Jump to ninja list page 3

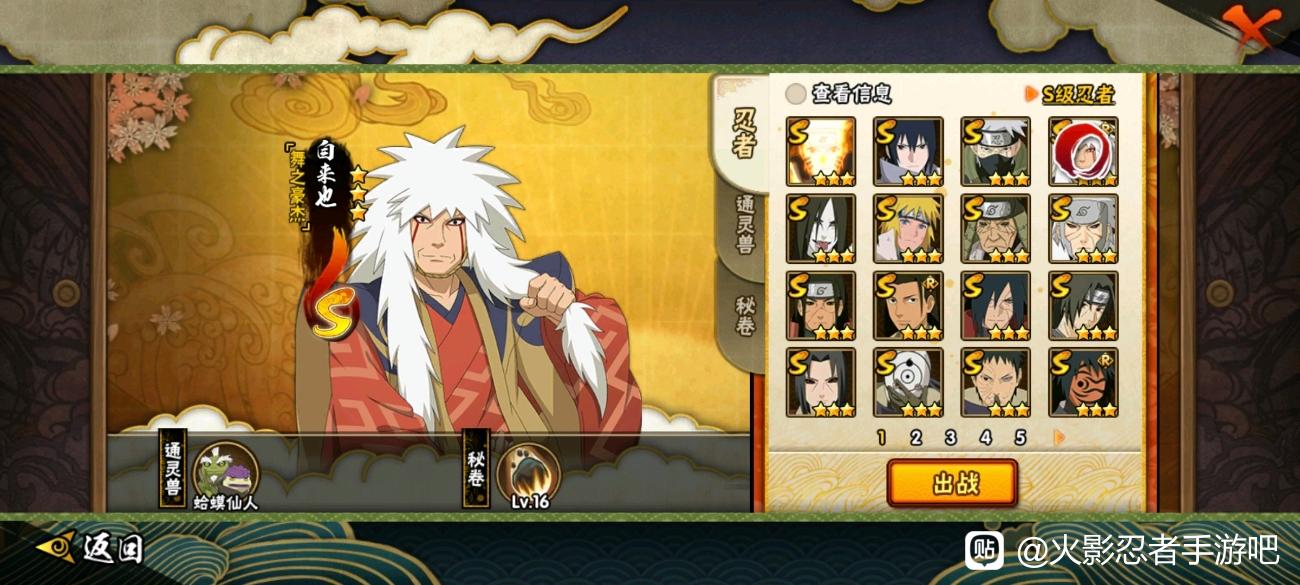pos(950,437)
